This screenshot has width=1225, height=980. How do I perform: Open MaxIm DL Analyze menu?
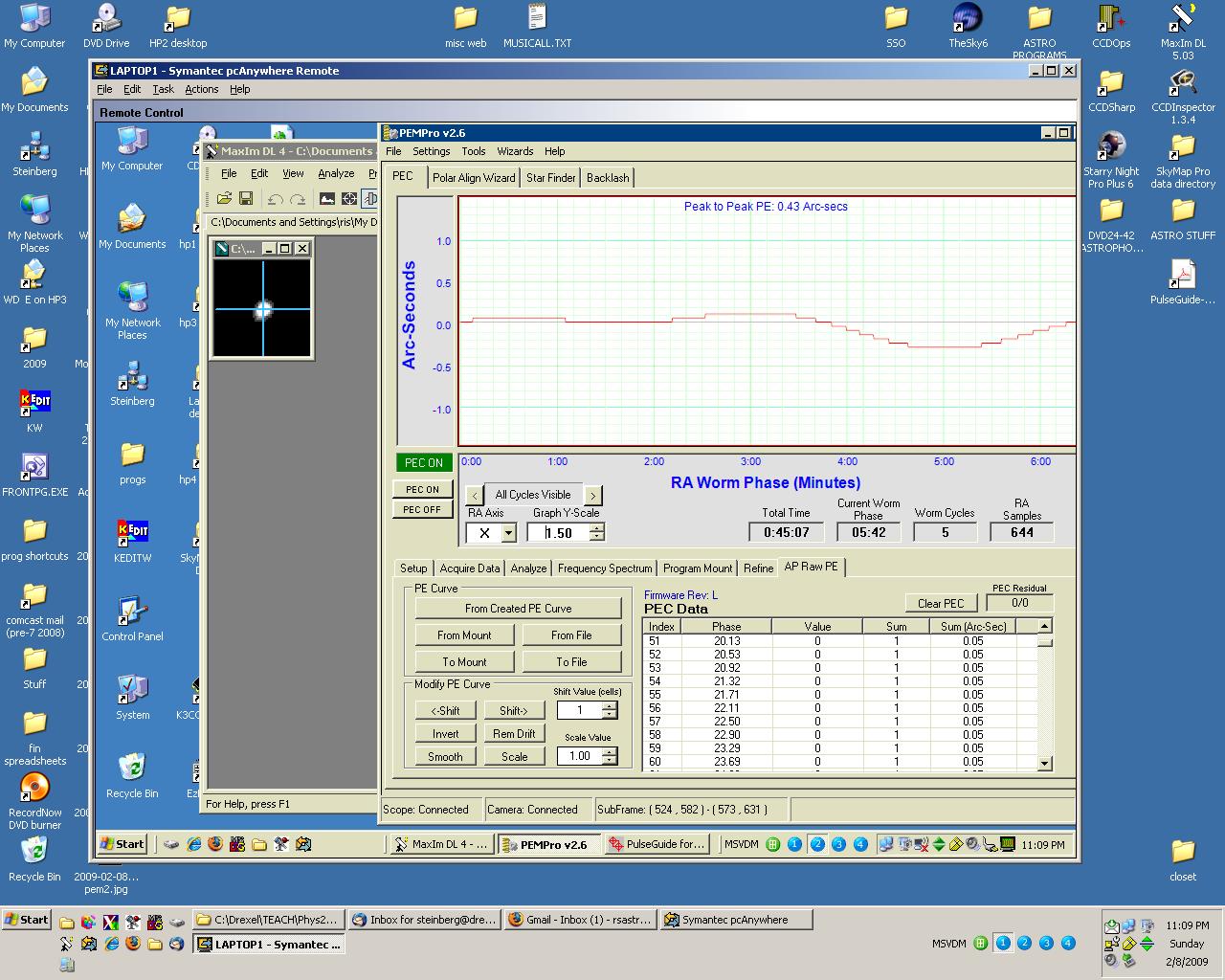pyautogui.click(x=336, y=173)
